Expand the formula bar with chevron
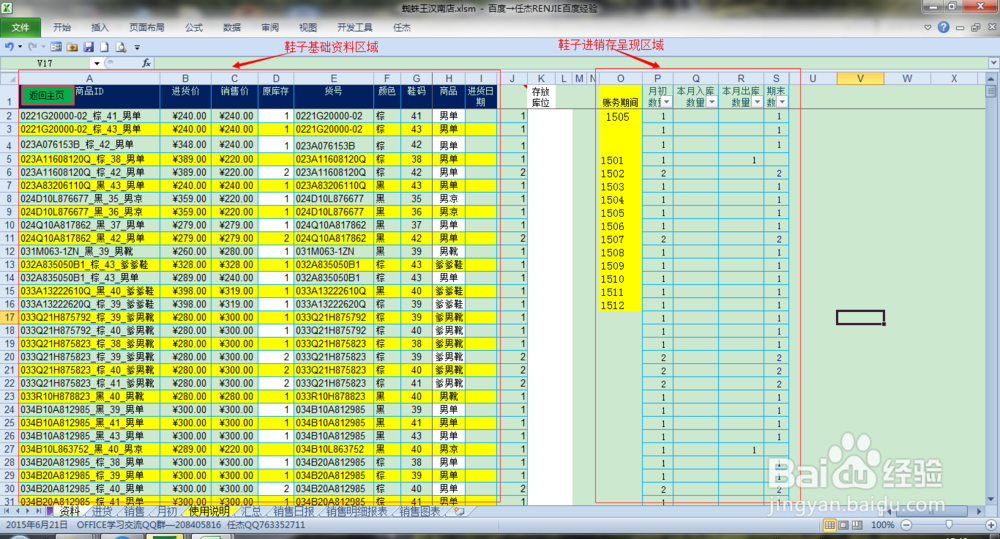The height and width of the screenshot is (539, 1000). coord(994,63)
